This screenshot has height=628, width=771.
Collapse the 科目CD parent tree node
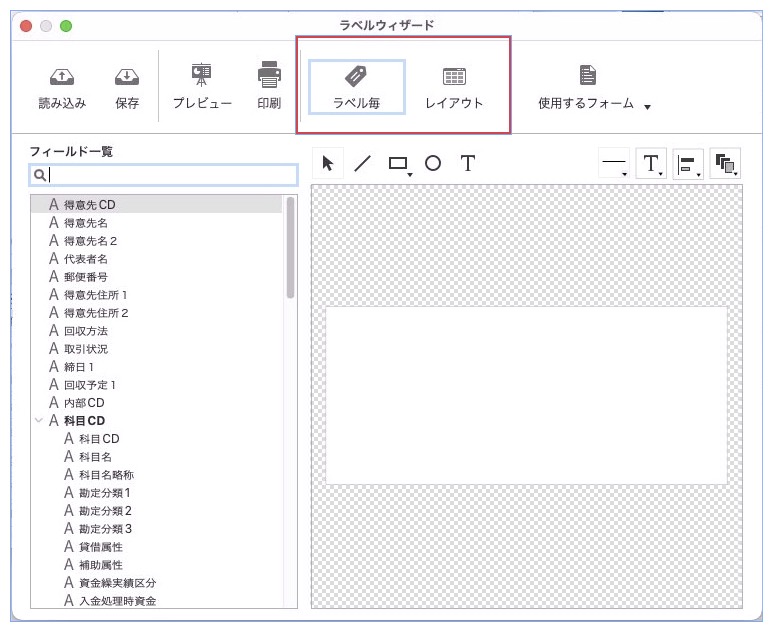(39, 421)
